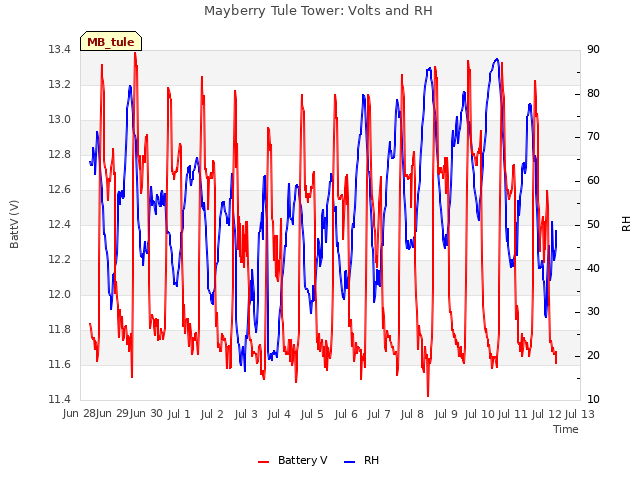640x480 pixels.
Task: Click the 13.0 voltage tick label
Action: [60, 120]
